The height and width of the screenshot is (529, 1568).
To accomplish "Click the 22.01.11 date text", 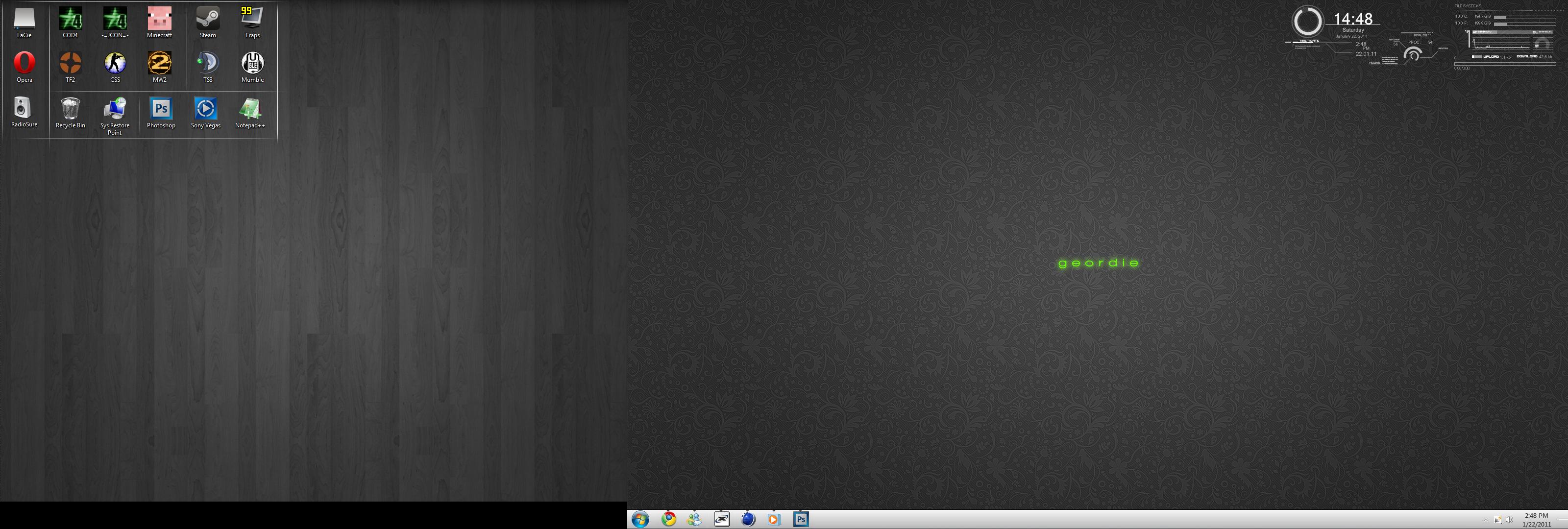I will [x=1367, y=53].
